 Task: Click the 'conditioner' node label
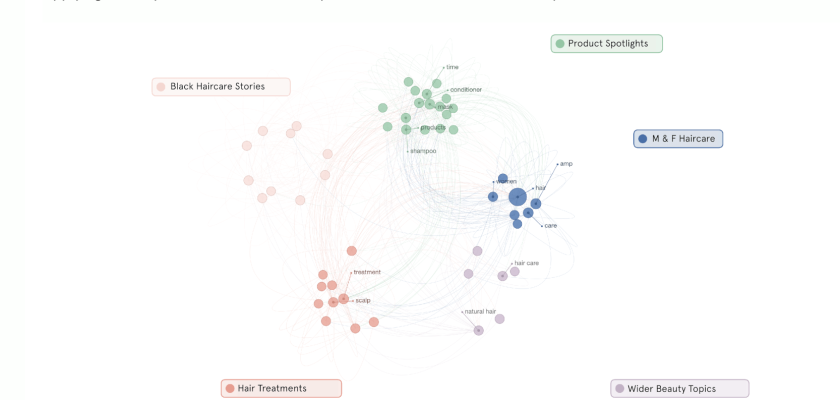(x=466, y=90)
